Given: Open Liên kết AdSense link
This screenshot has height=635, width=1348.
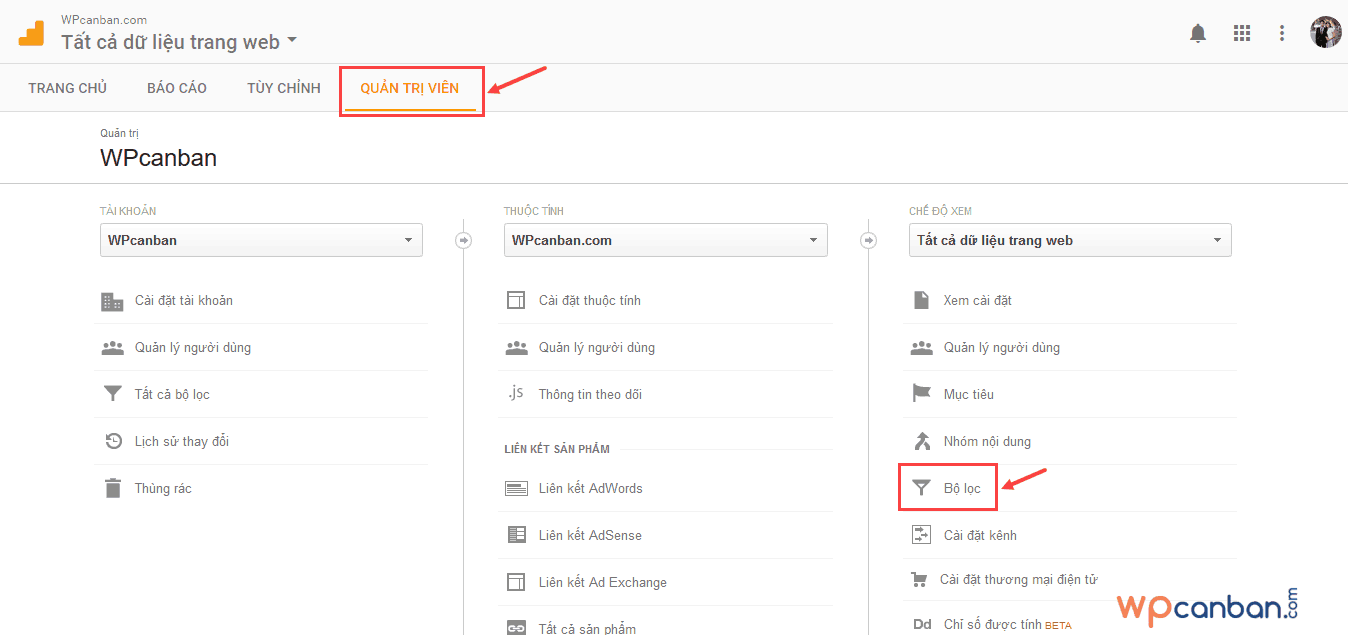Looking at the screenshot, I should (x=590, y=535).
